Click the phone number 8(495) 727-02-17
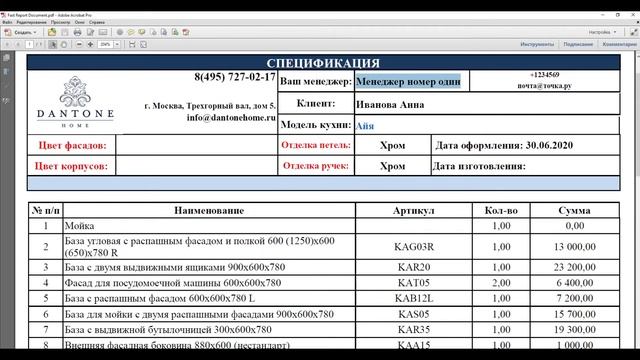 235,77
